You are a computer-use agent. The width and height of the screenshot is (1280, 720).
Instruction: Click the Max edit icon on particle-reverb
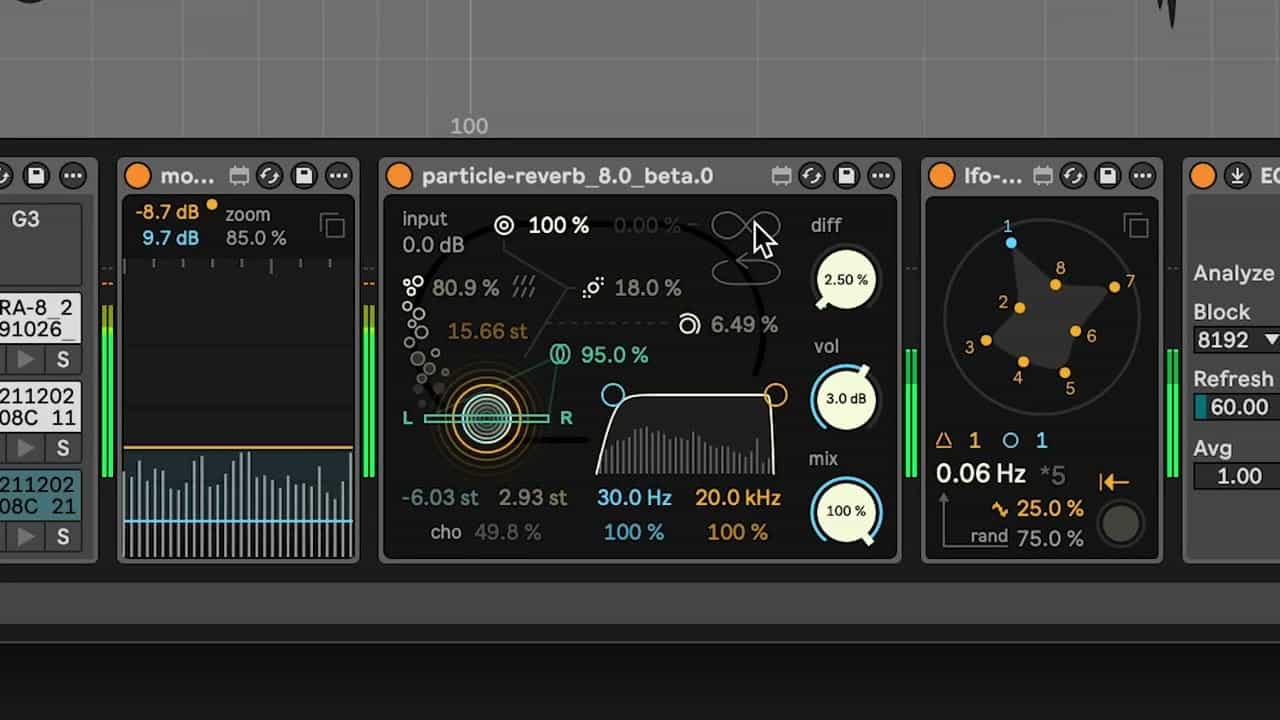tap(781, 176)
